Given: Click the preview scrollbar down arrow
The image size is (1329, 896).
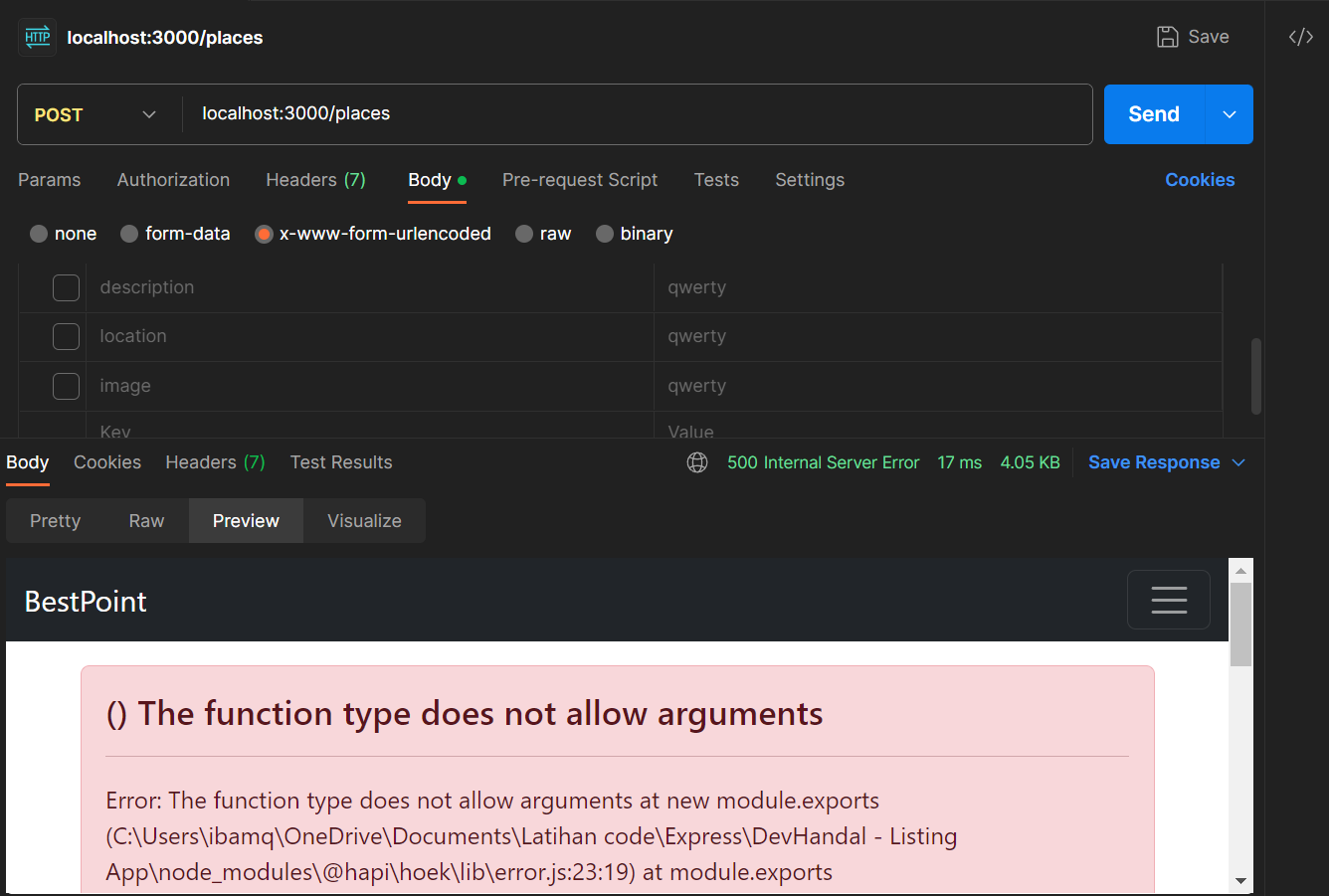Looking at the screenshot, I should click(1240, 880).
